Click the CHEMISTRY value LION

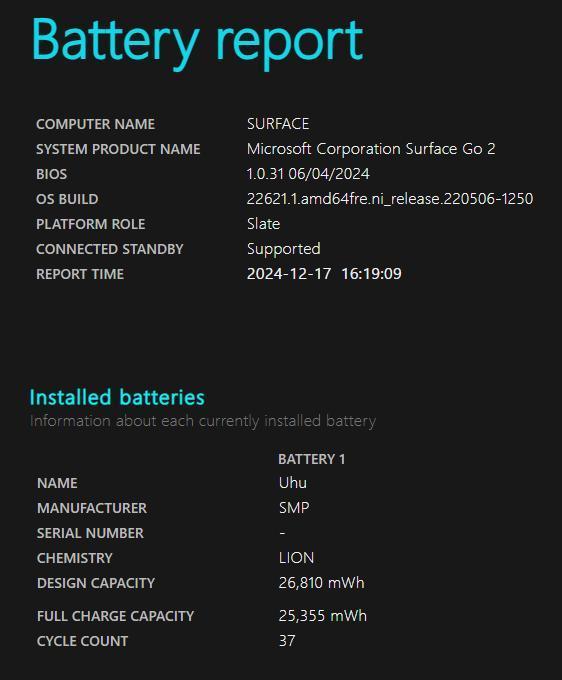(x=296, y=558)
